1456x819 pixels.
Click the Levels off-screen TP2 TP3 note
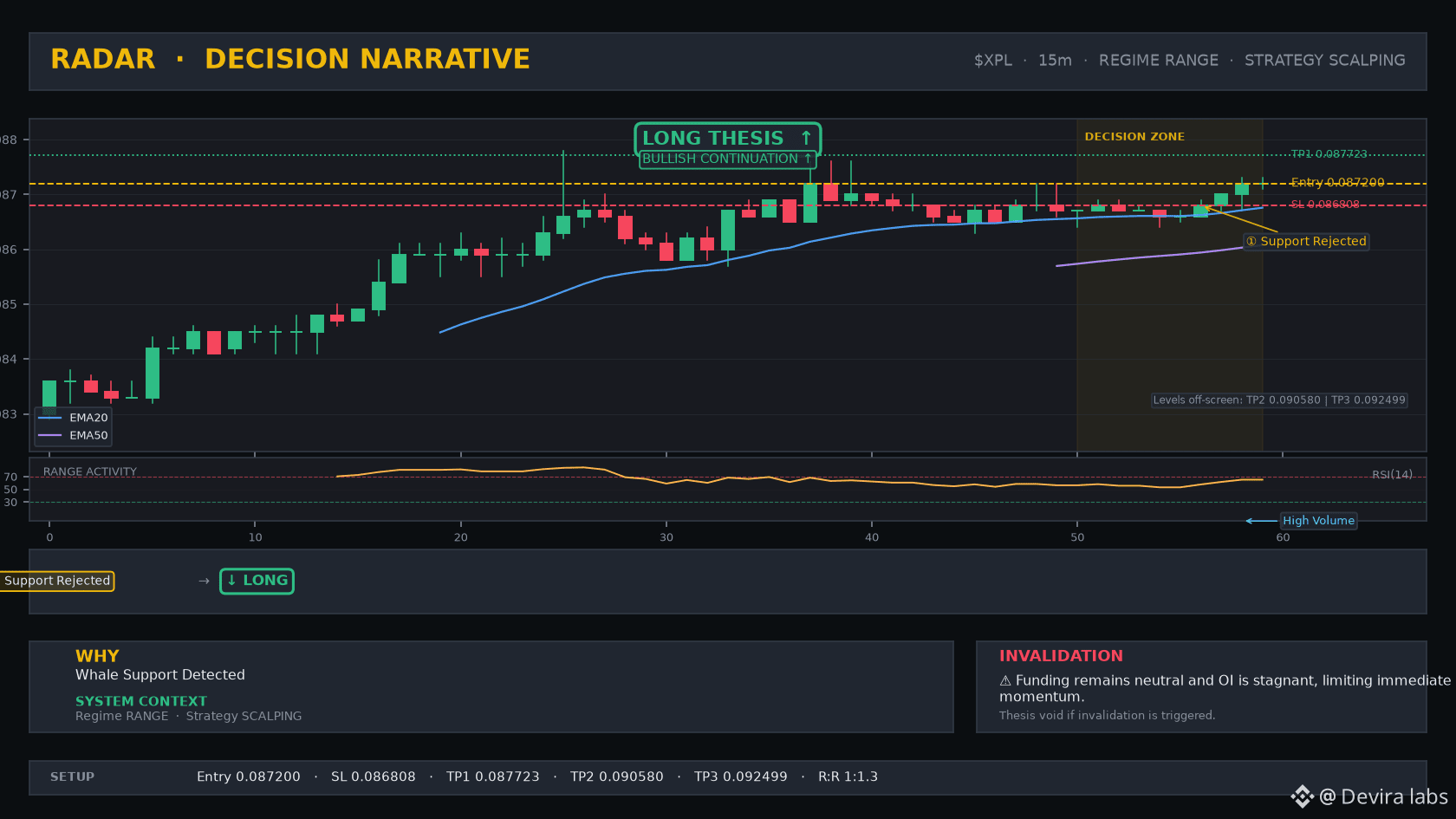(x=1279, y=400)
